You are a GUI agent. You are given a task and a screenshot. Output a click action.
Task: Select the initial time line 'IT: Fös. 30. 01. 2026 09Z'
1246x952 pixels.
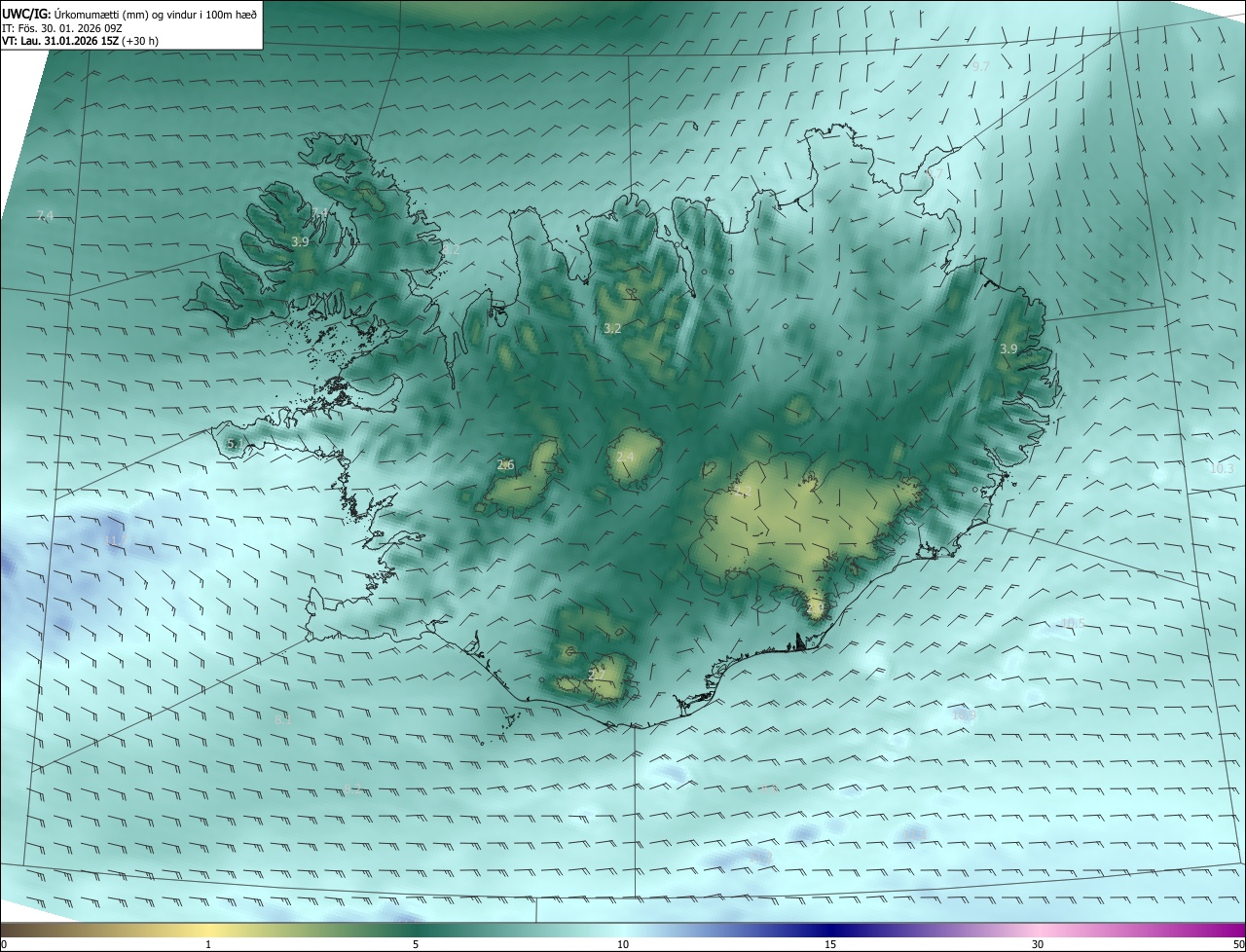click(62, 28)
